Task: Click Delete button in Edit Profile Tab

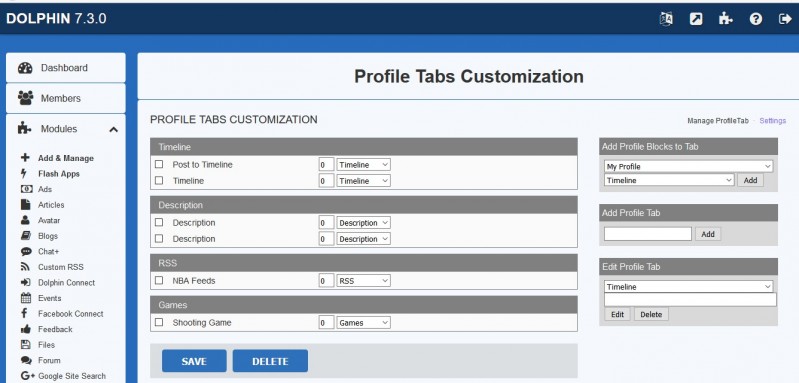Action: pos(651,314)
